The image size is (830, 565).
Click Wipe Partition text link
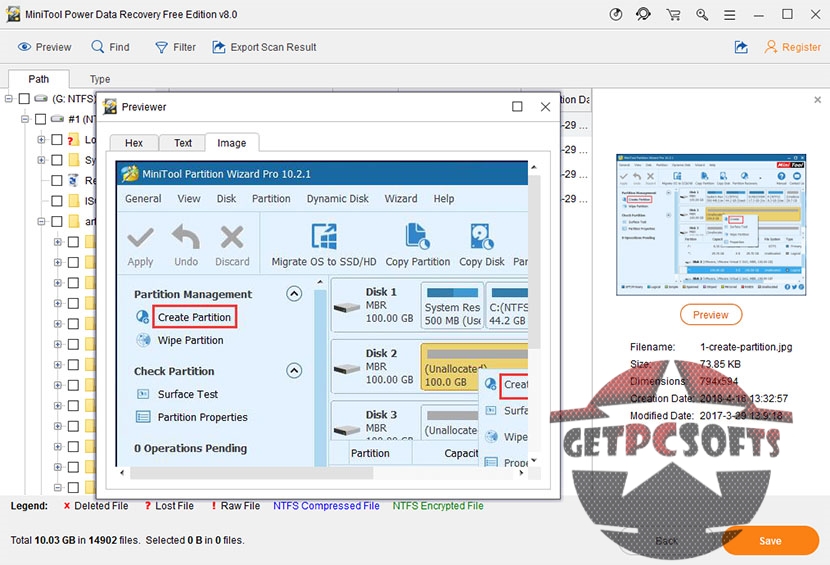(x=191, y=340)
